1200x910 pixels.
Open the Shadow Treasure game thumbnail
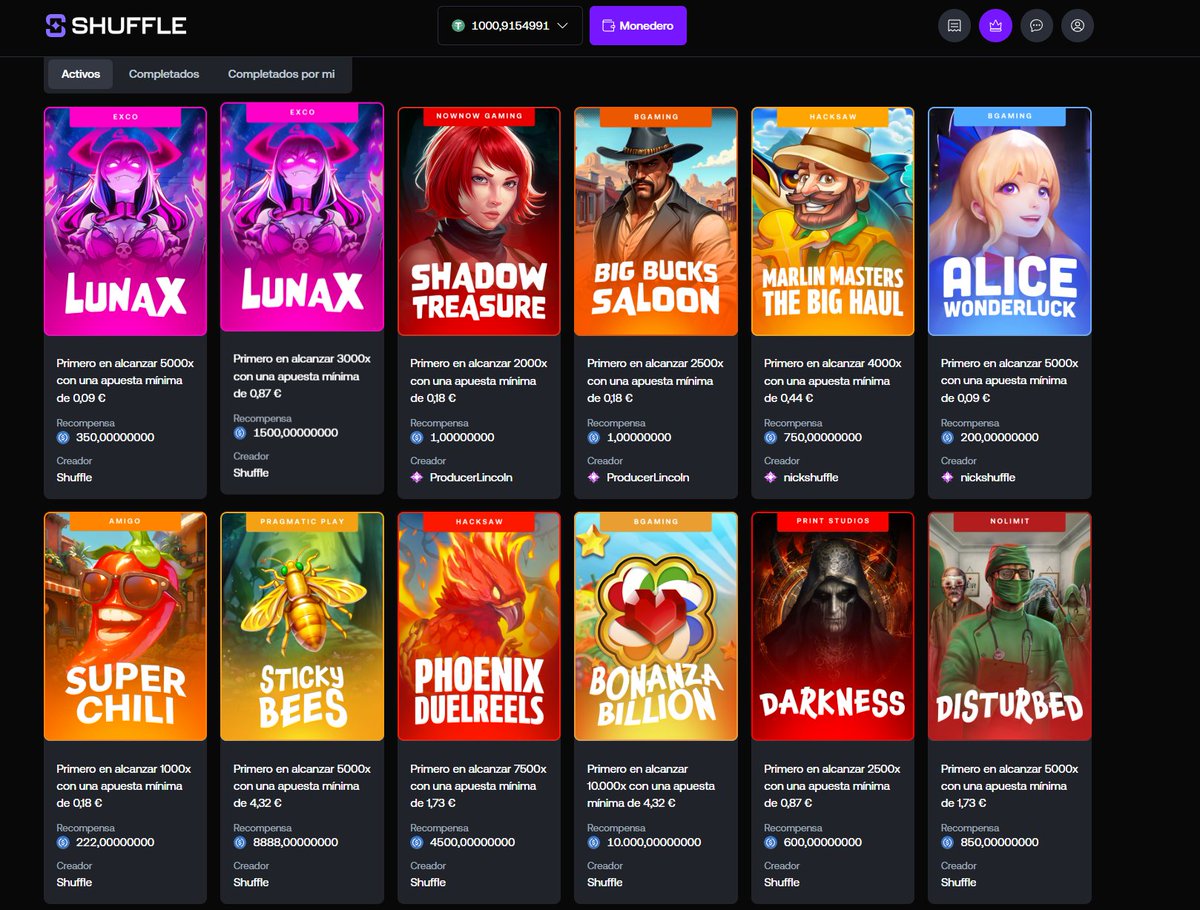click(479, 221)
